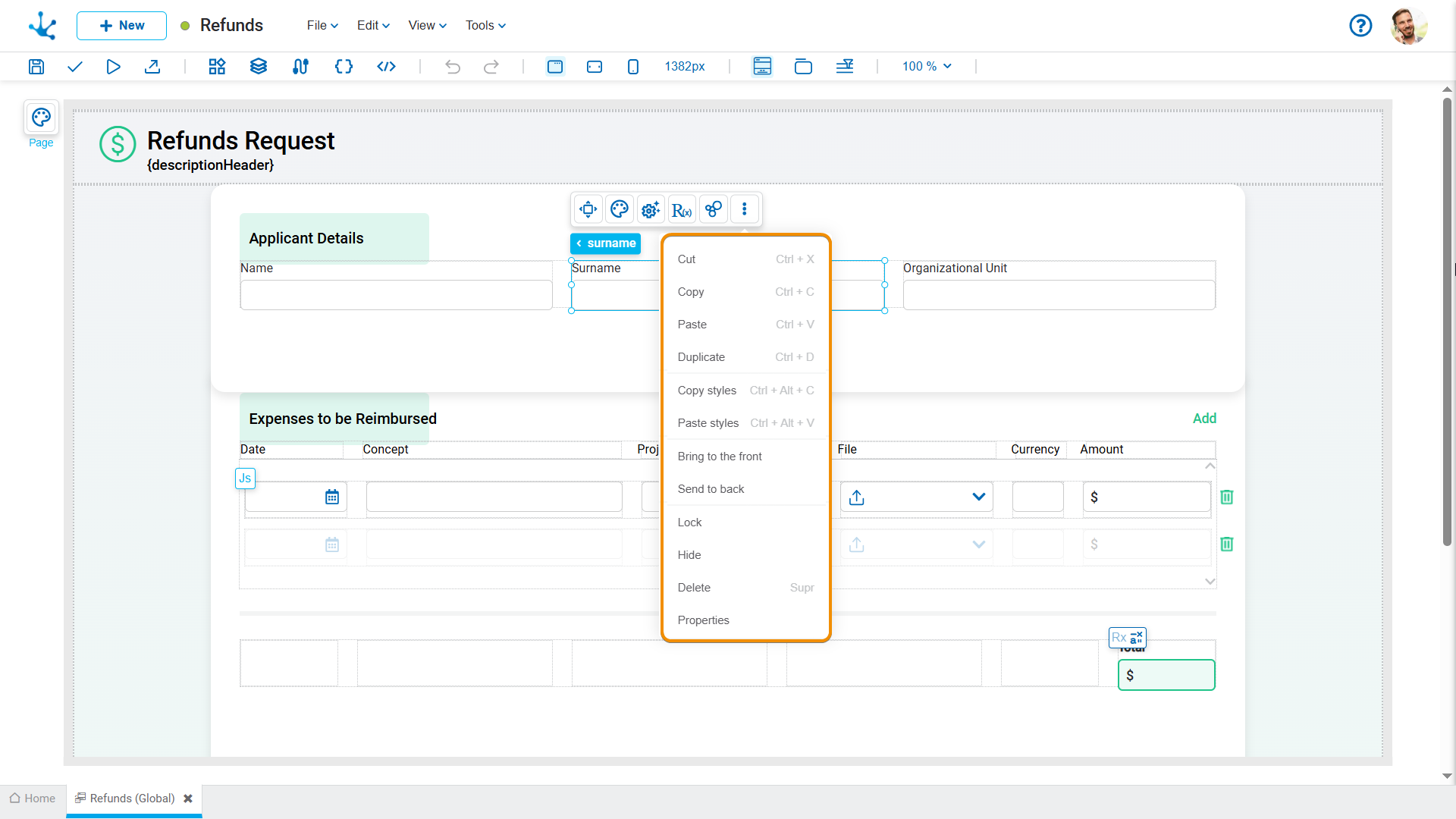Screen dimensions: 1456x819
Task: Click the undo arrow
Action: (453, 67)
